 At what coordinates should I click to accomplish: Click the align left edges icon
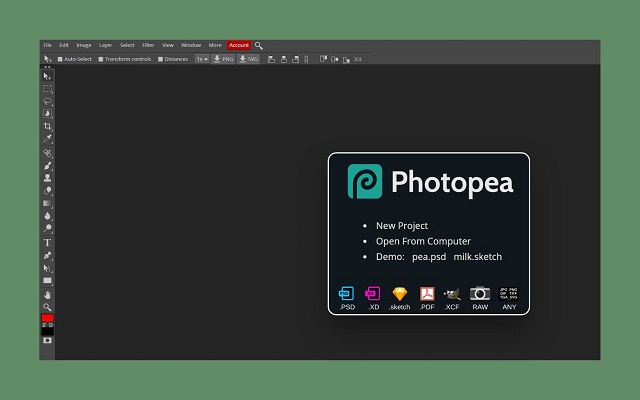click(x=271, y=59)
